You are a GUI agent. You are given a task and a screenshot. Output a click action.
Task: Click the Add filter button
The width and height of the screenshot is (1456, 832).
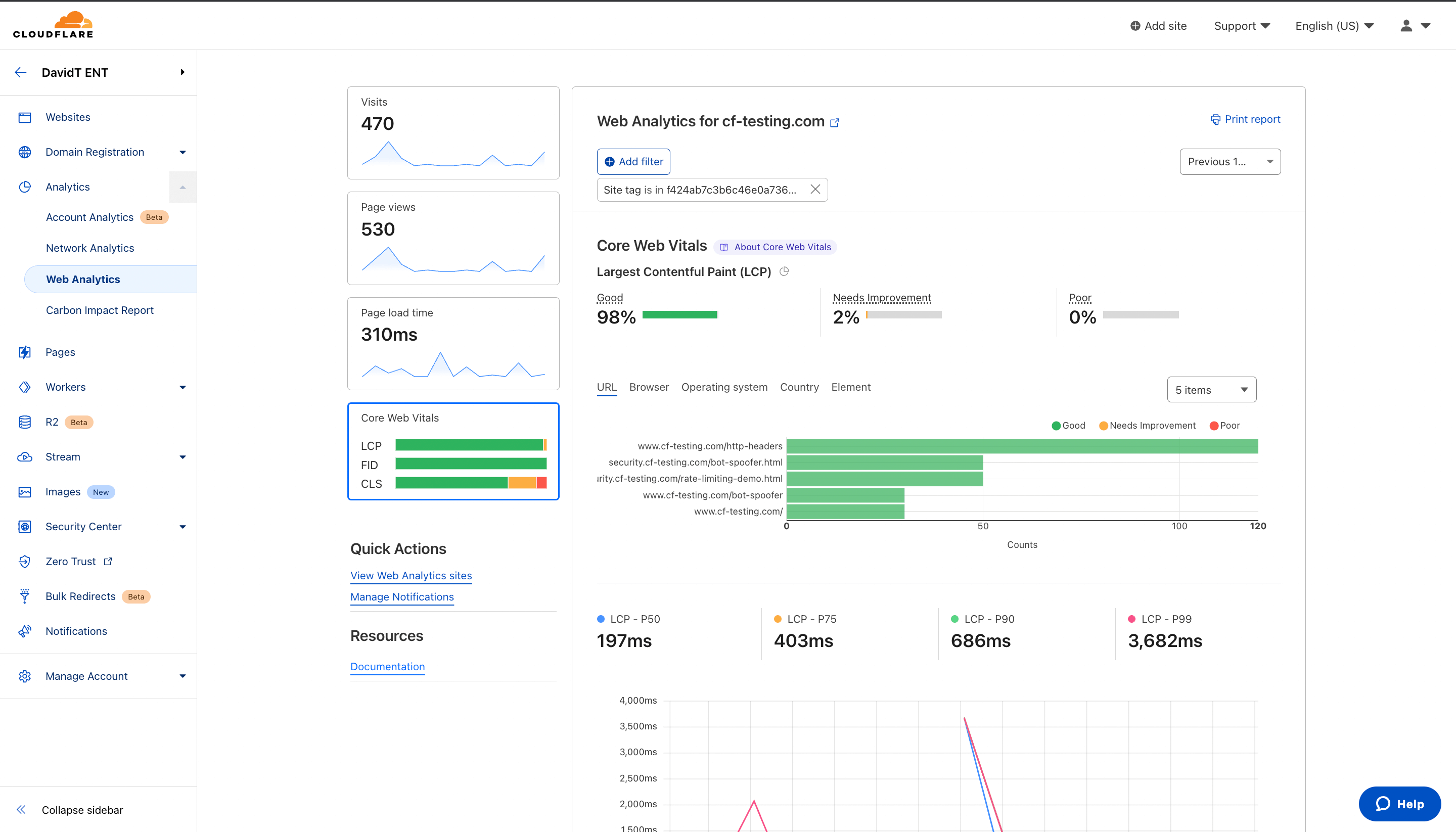click(x=633, y=162)
